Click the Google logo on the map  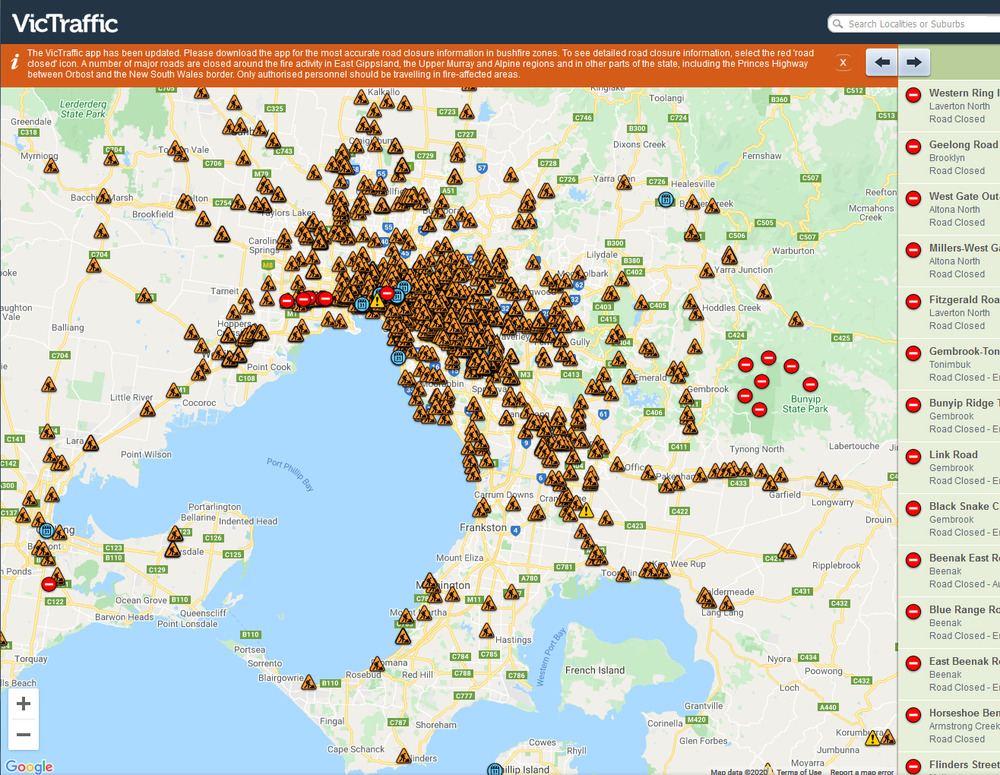29,766
